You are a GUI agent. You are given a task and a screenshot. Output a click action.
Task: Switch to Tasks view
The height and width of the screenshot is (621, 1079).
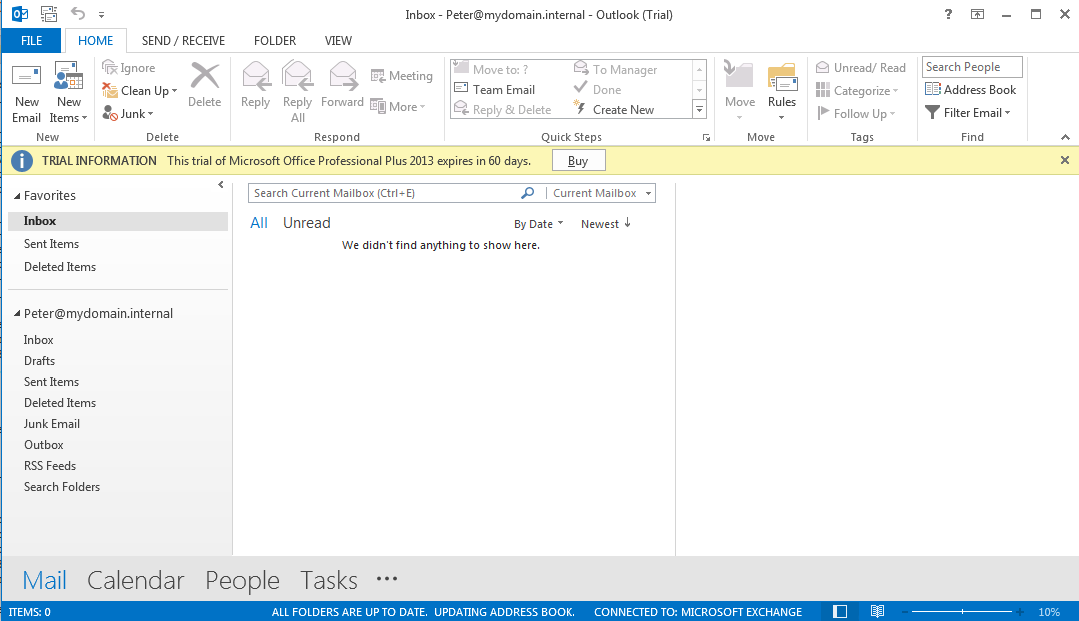[329, 580]
